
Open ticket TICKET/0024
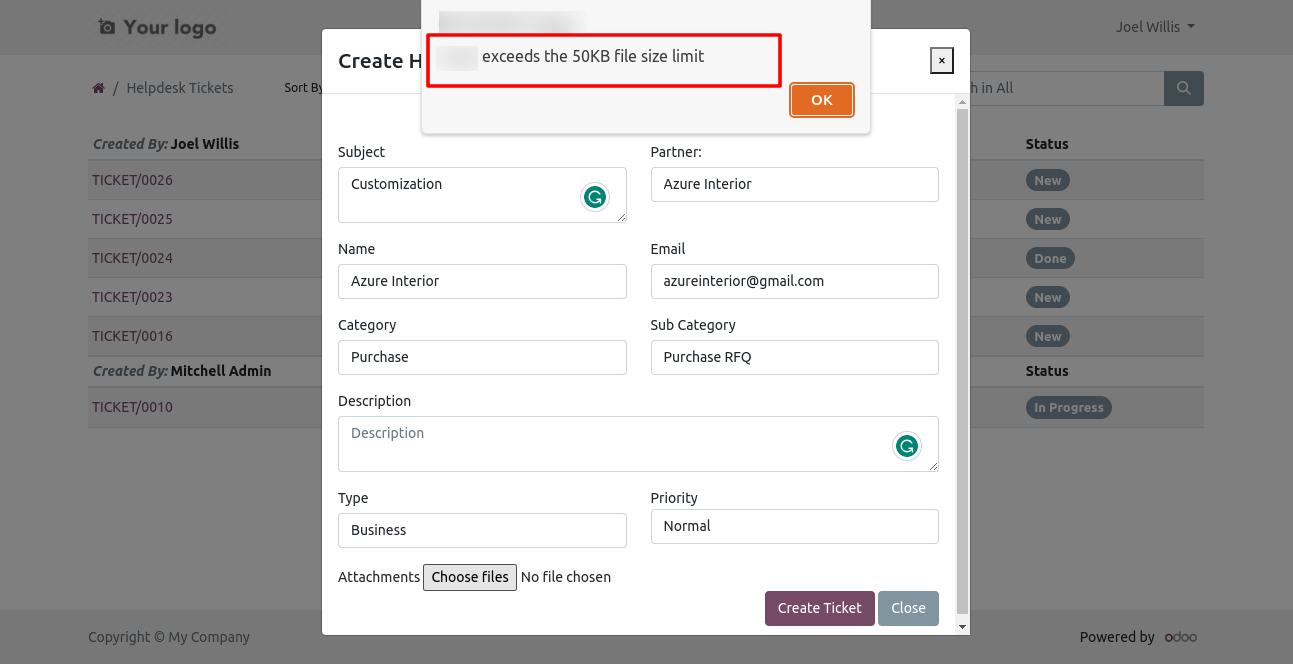point(132,258)
